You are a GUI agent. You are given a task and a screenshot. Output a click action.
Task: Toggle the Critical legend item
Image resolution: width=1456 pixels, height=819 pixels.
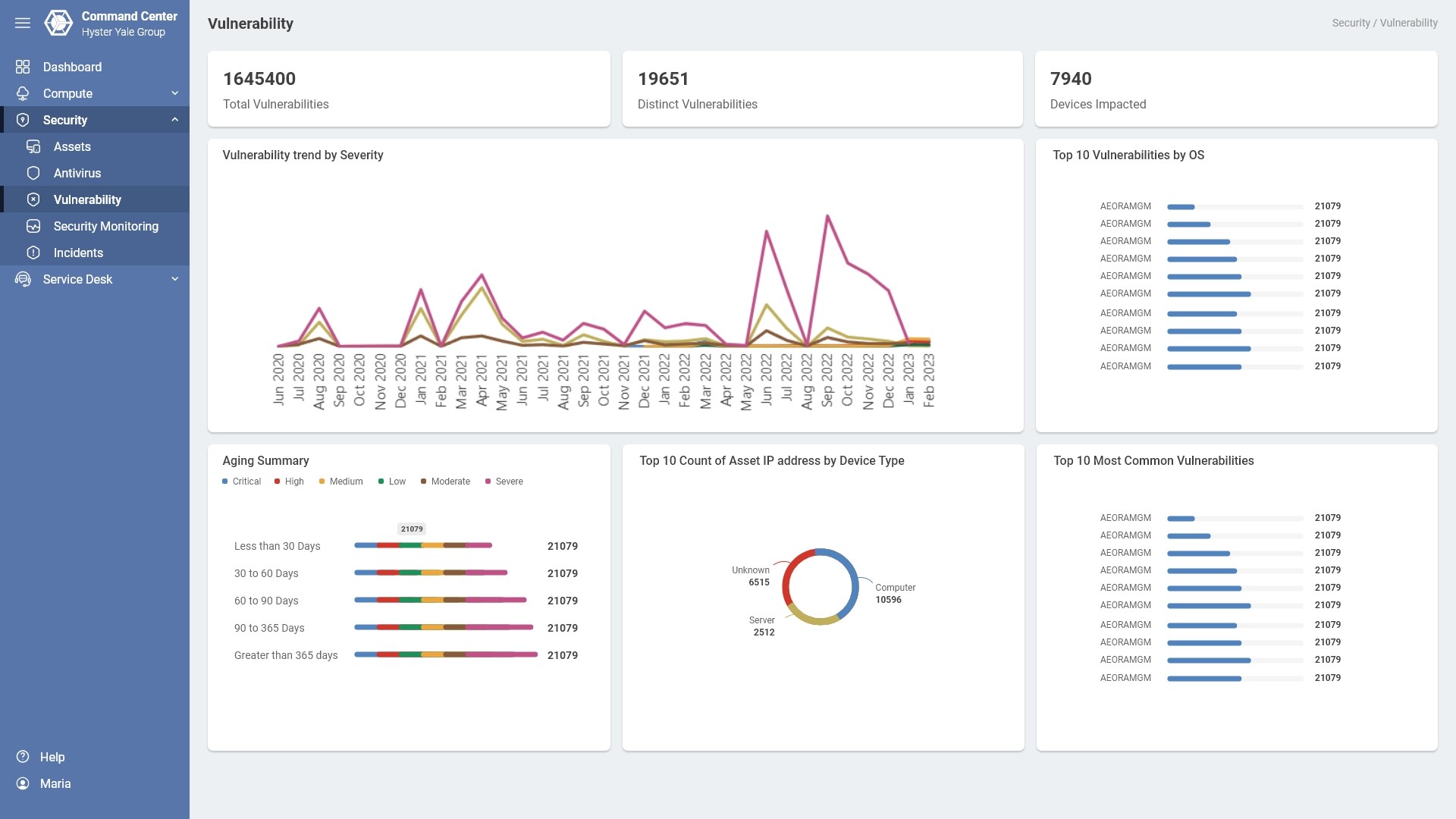coord(241,482)
